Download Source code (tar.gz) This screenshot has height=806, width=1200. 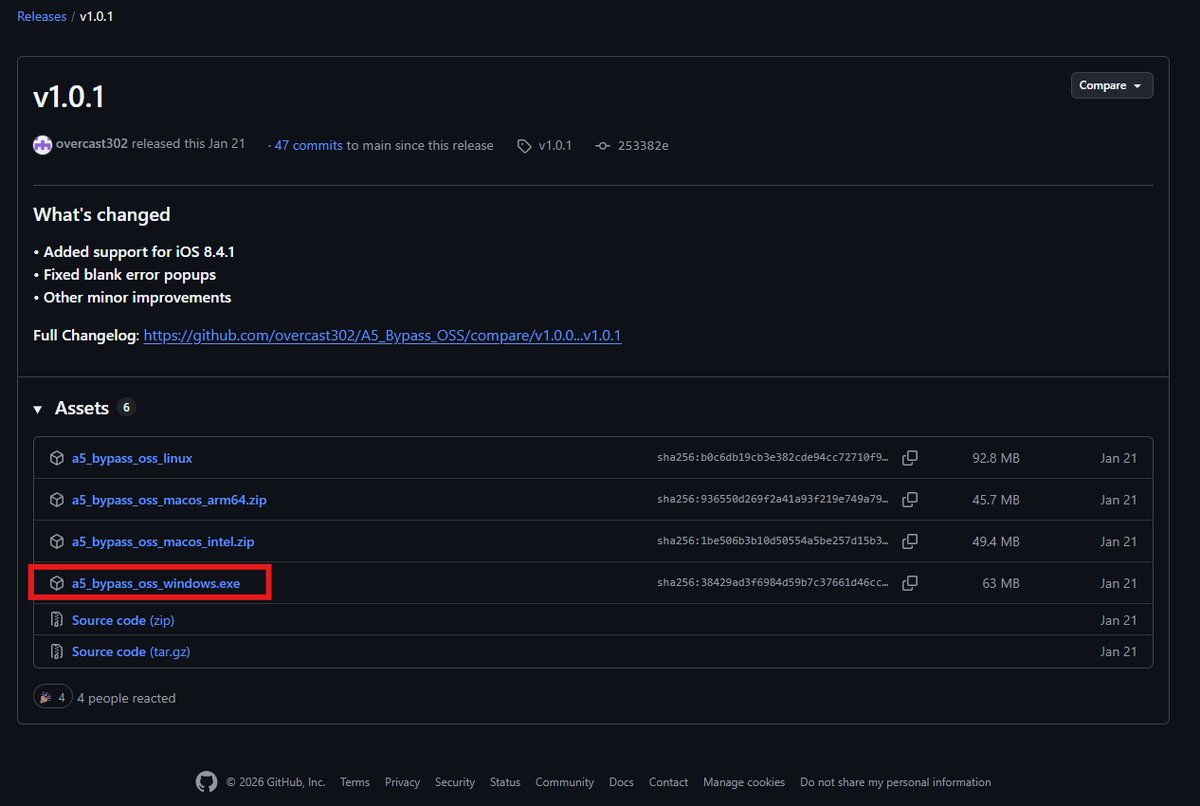[131, 651]
